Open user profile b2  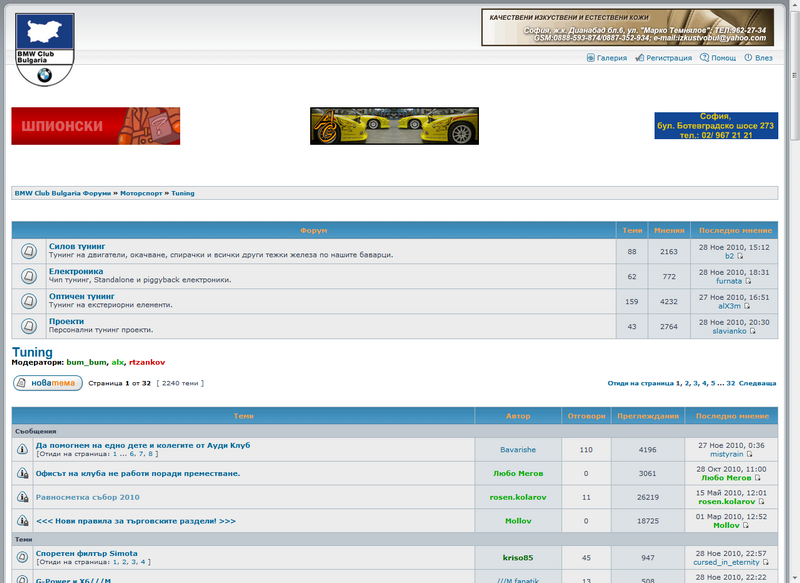tap(730, 256)
